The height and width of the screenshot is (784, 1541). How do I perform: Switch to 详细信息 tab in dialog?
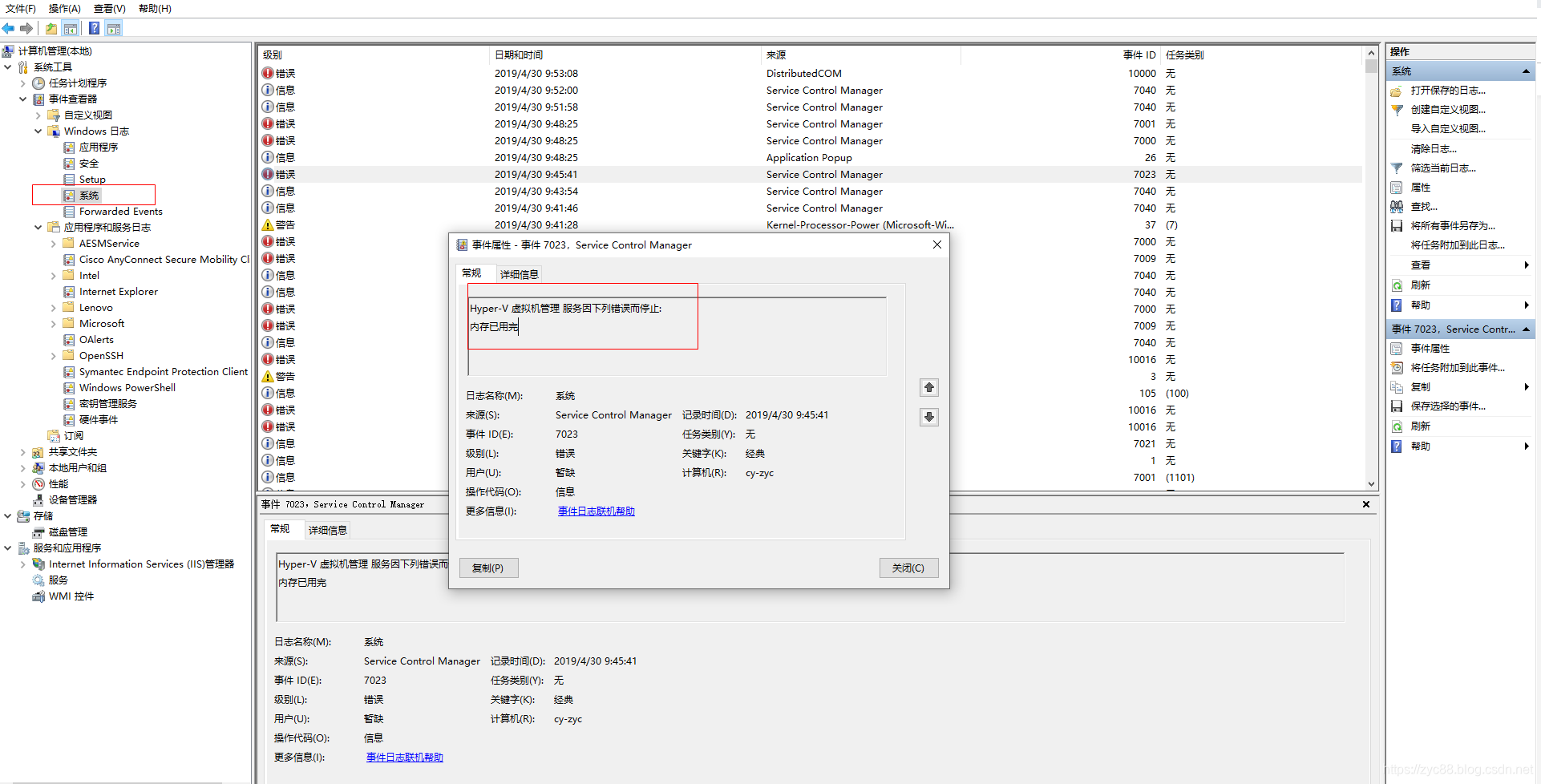520,274
